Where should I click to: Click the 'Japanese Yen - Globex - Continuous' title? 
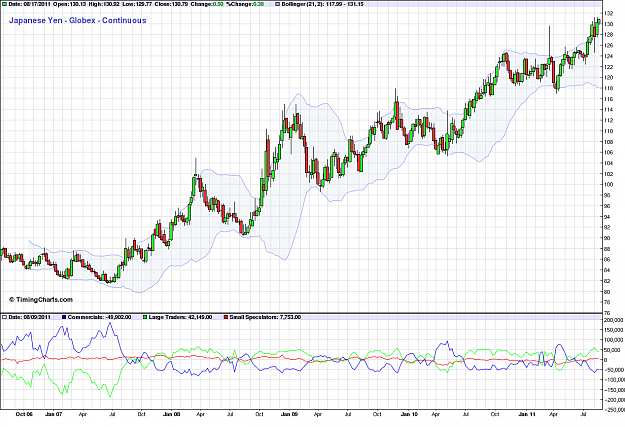pos(78,20)
